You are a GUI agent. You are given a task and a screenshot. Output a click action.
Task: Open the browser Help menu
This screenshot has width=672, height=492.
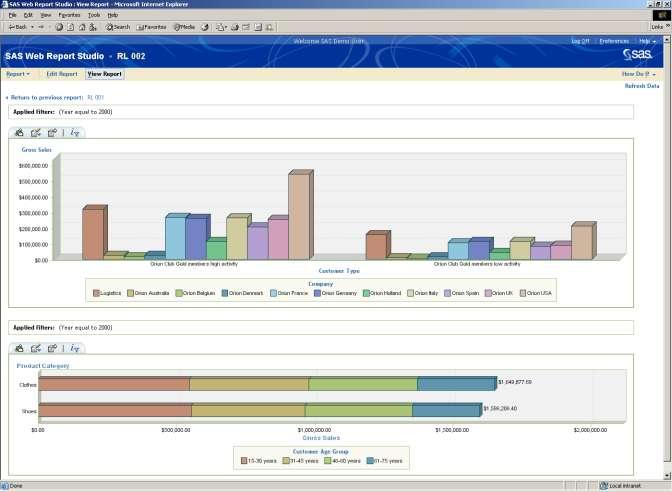pos(113,15)
